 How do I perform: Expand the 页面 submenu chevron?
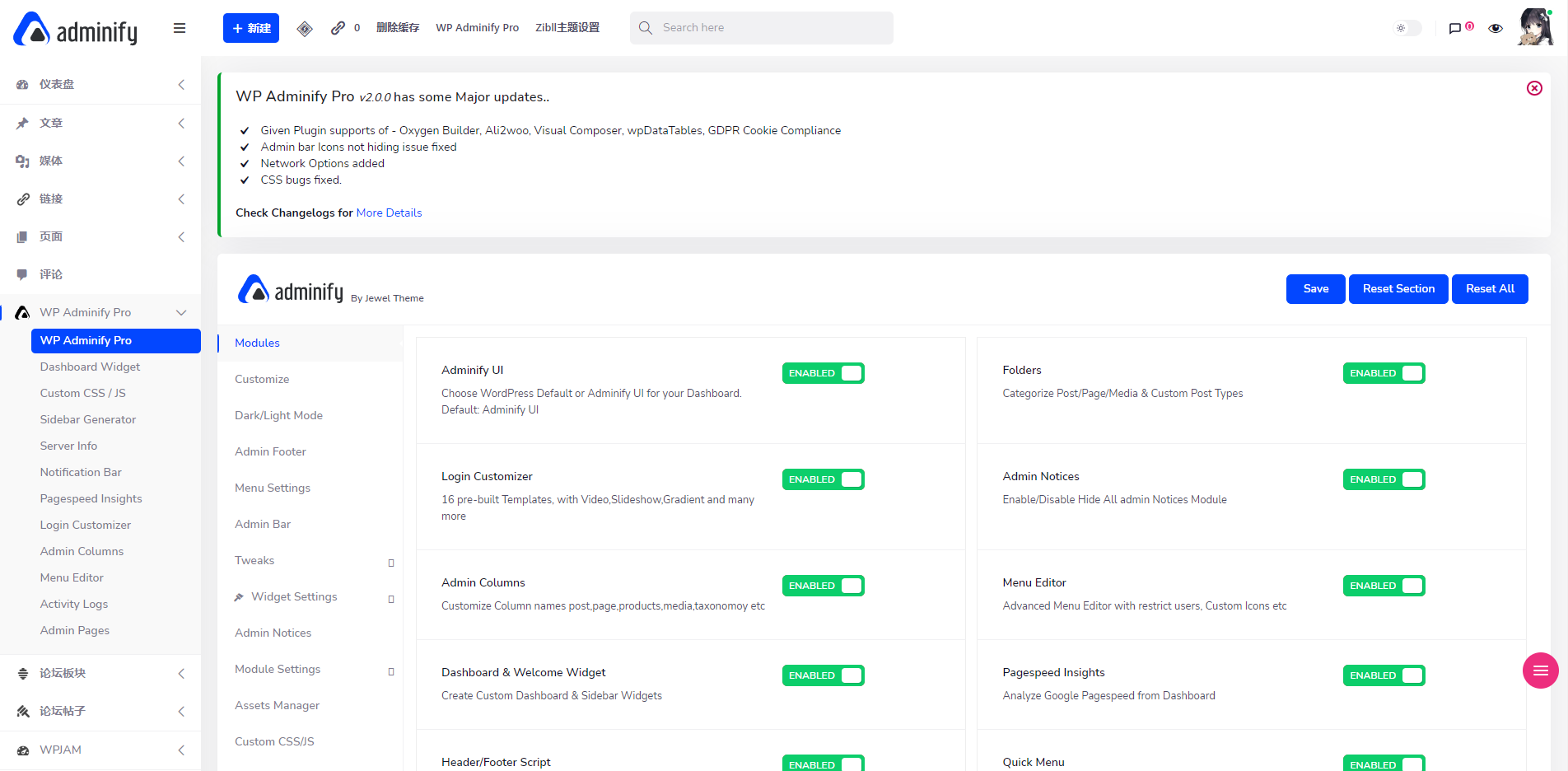tap(181, 236)
